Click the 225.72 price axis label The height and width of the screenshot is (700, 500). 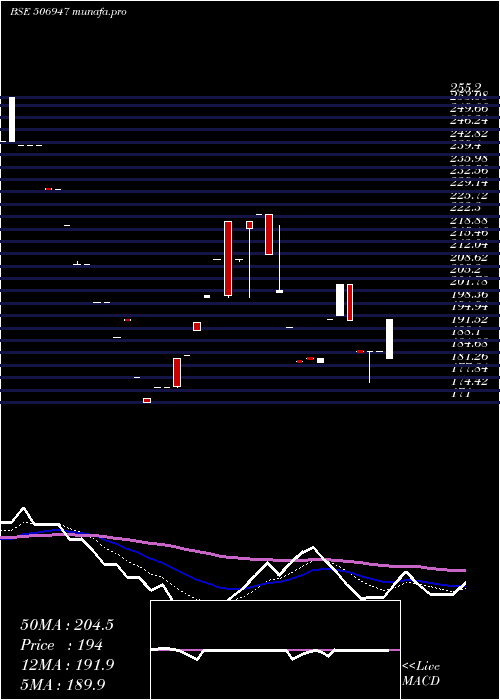pyautogui.click(x=469, y=196)
